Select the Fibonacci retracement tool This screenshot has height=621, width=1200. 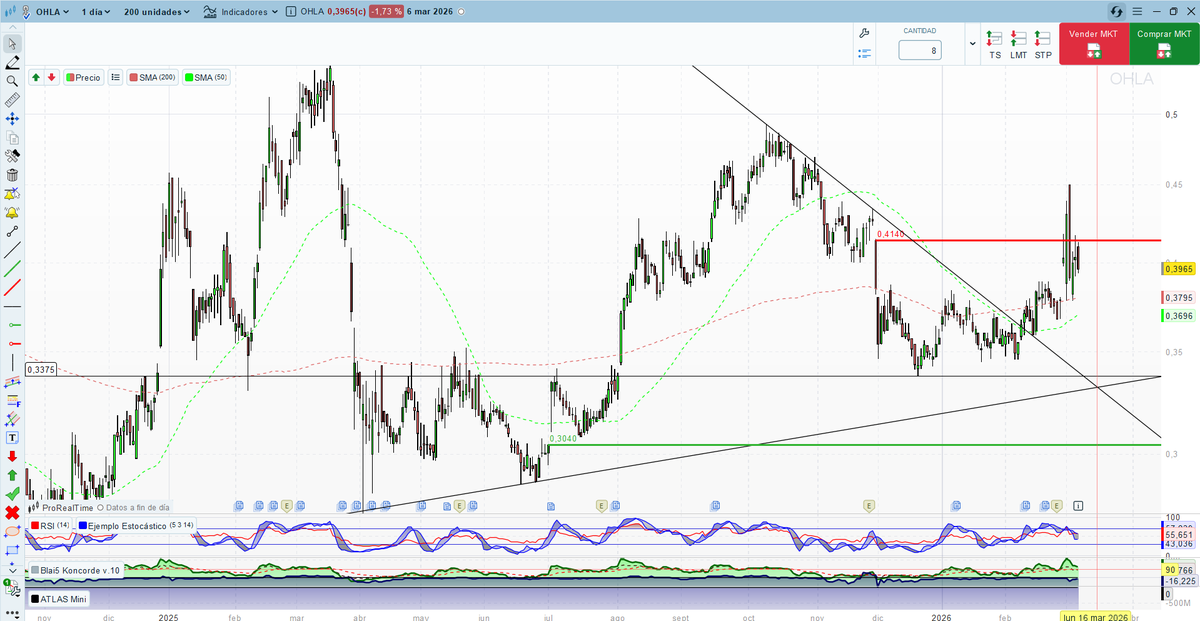12,400
